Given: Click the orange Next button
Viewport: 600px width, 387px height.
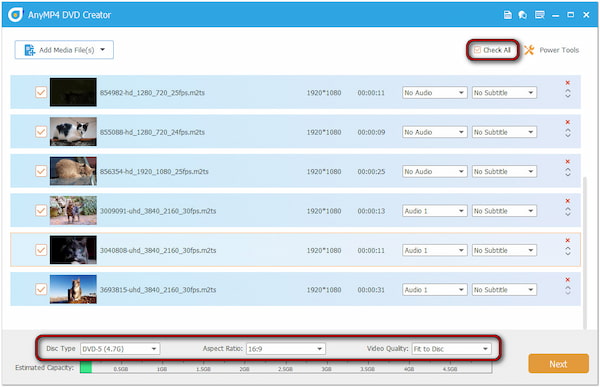Looking at the screenshot, I should point(558,364).
